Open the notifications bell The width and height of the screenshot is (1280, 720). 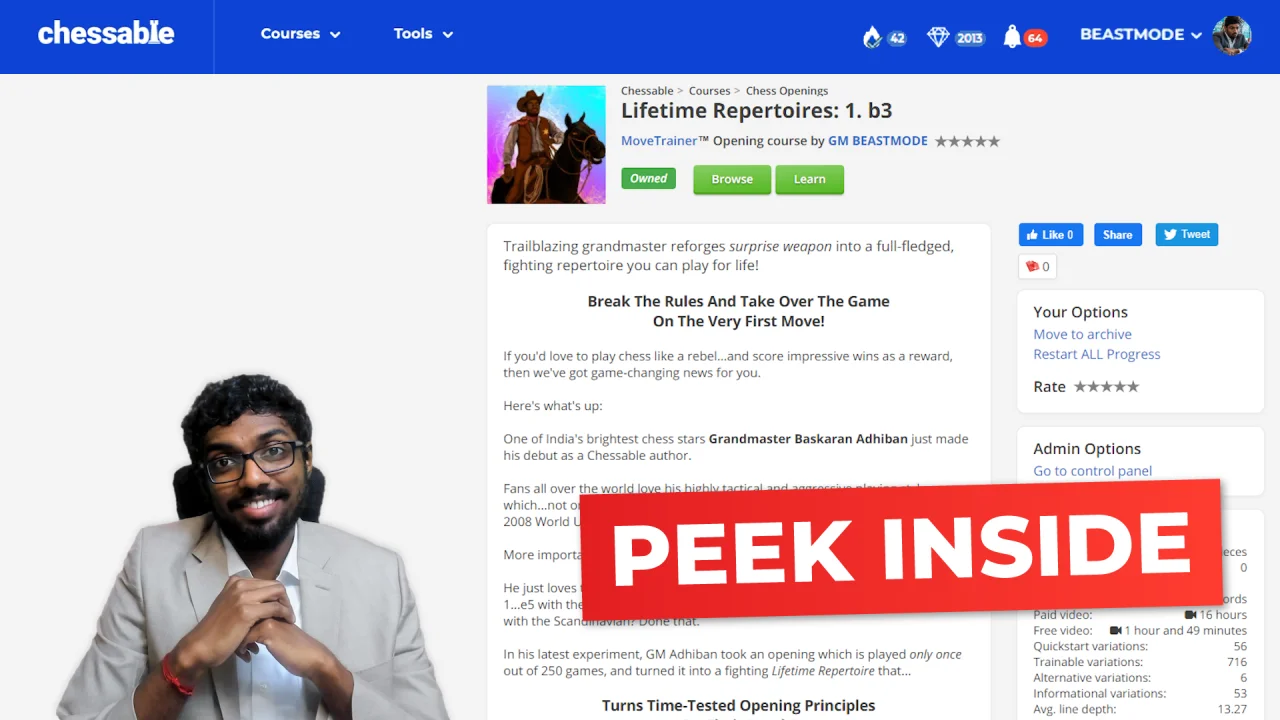pos(1012,37)
